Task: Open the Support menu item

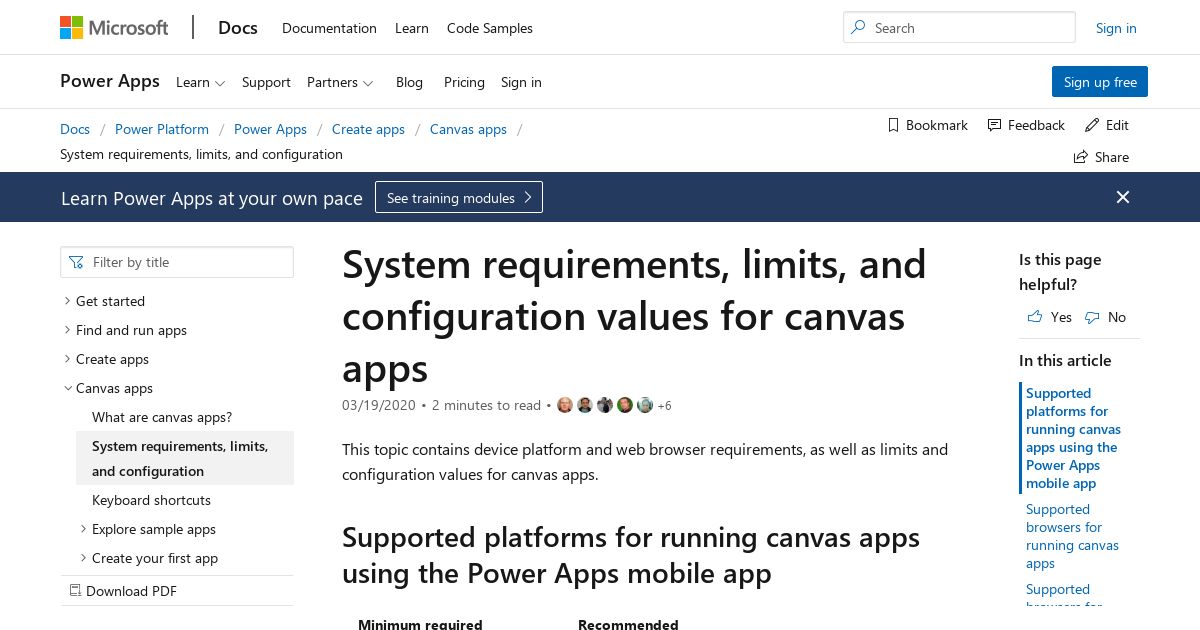Action: pos(266,82)
